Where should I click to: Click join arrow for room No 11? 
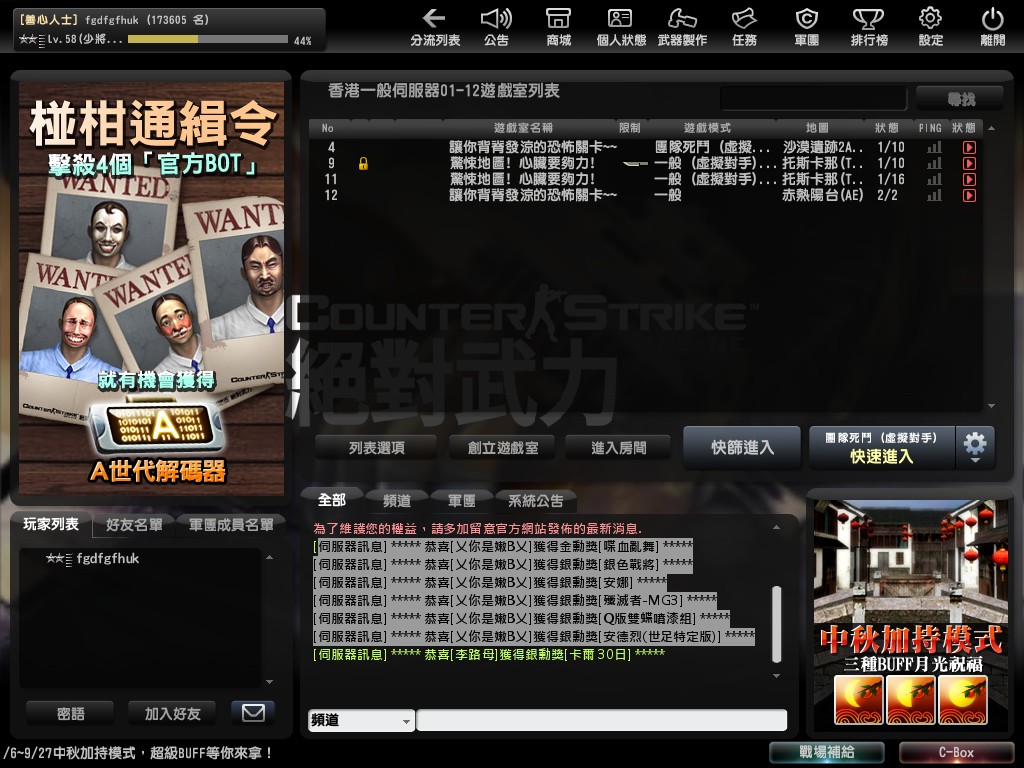coord(969,179)
